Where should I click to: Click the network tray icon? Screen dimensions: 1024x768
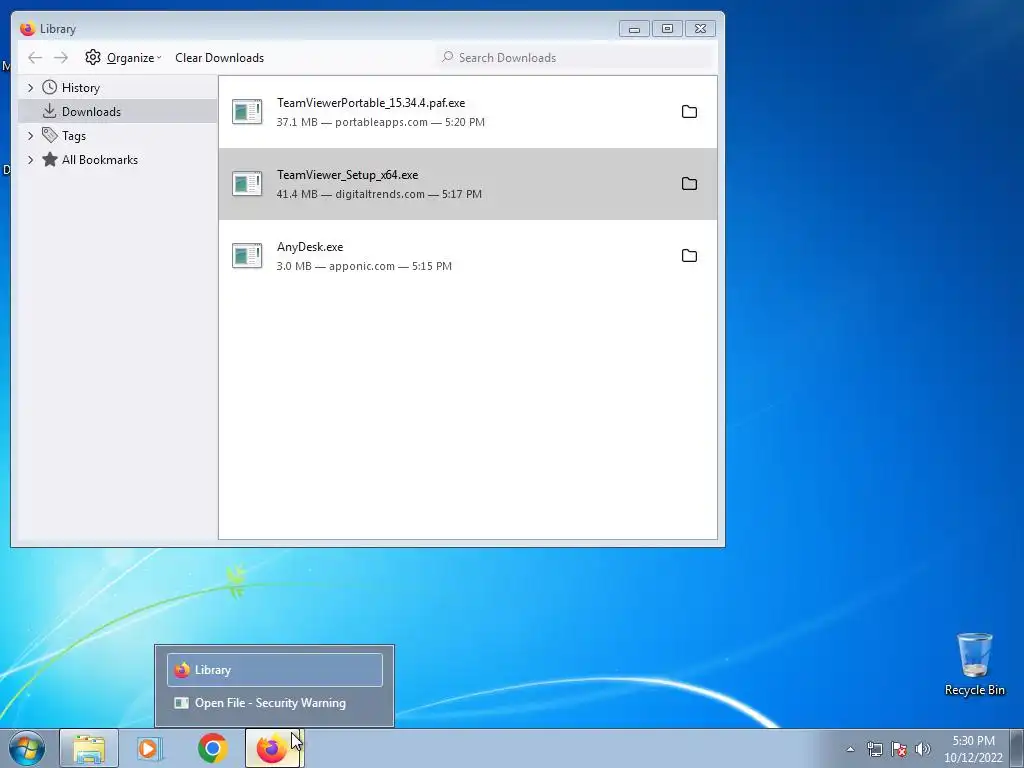(874, 749)
